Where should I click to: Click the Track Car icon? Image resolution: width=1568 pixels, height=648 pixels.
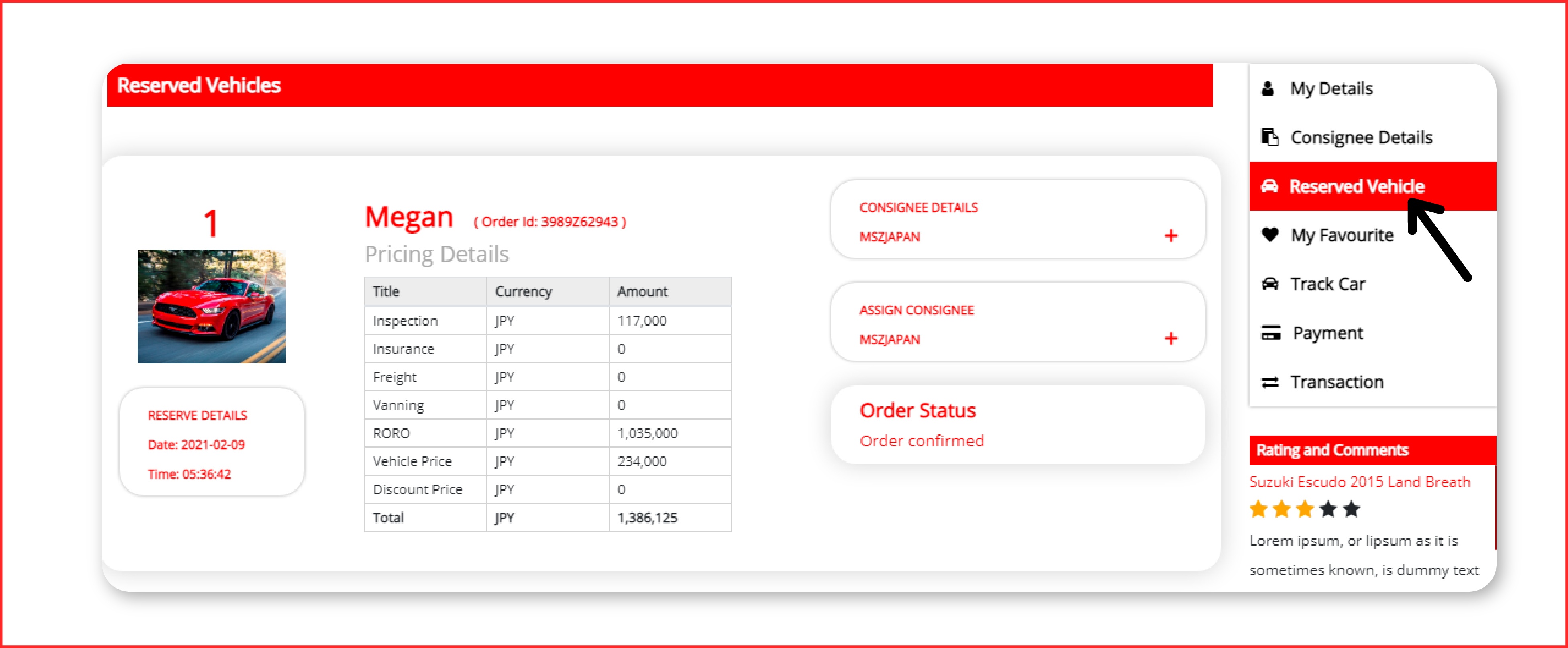(1270, 284)
